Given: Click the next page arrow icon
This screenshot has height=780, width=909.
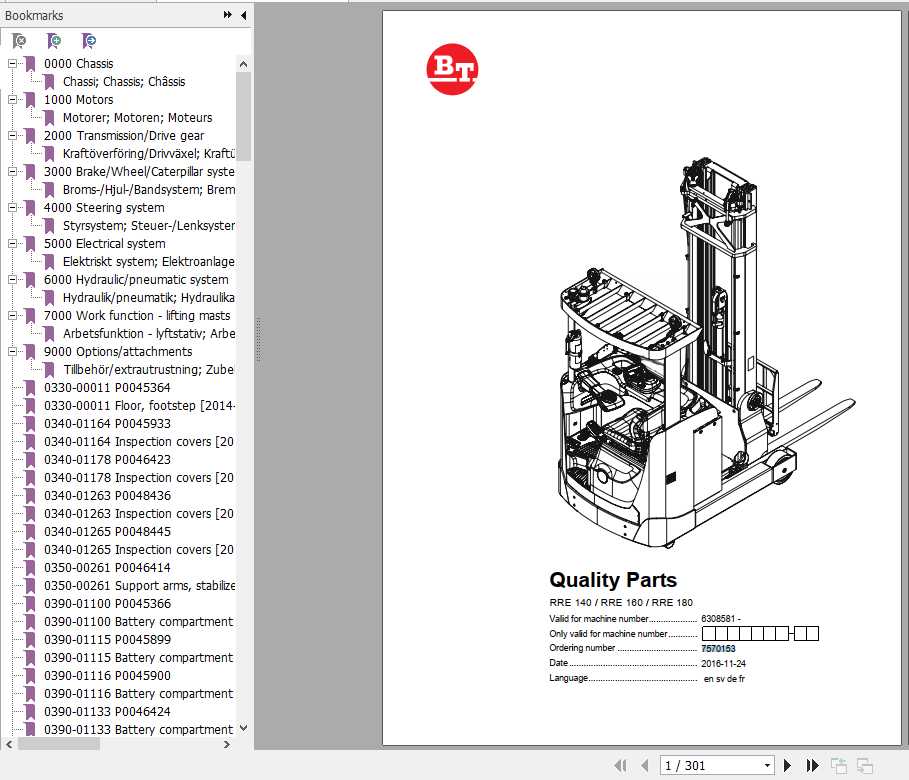Looking at the screenshot, I should tap(786, 765).
